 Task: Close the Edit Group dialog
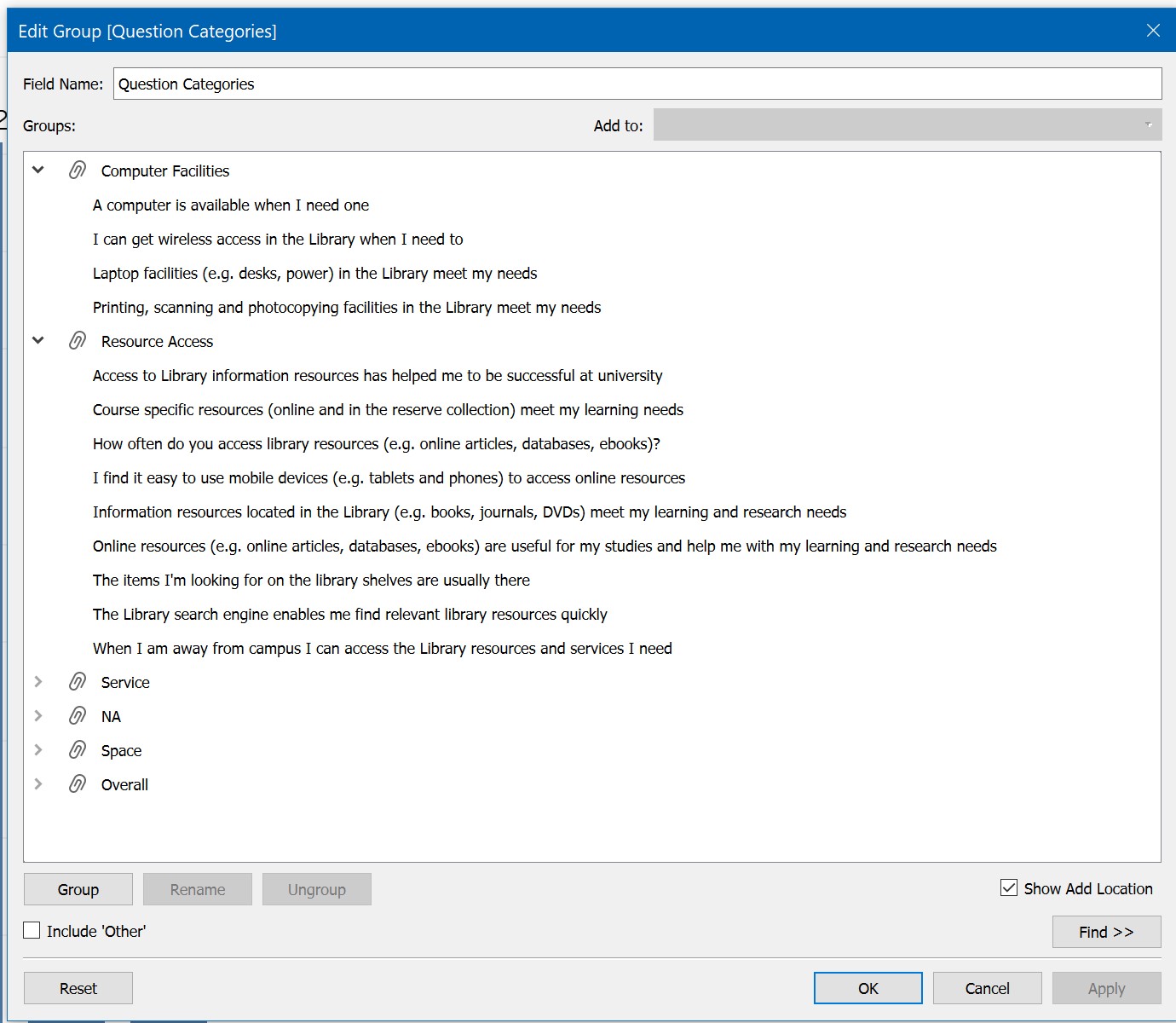[1153, 31]
